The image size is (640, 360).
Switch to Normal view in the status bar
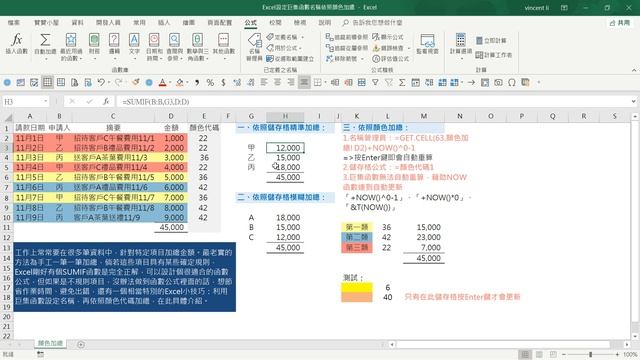pos(525,354)
